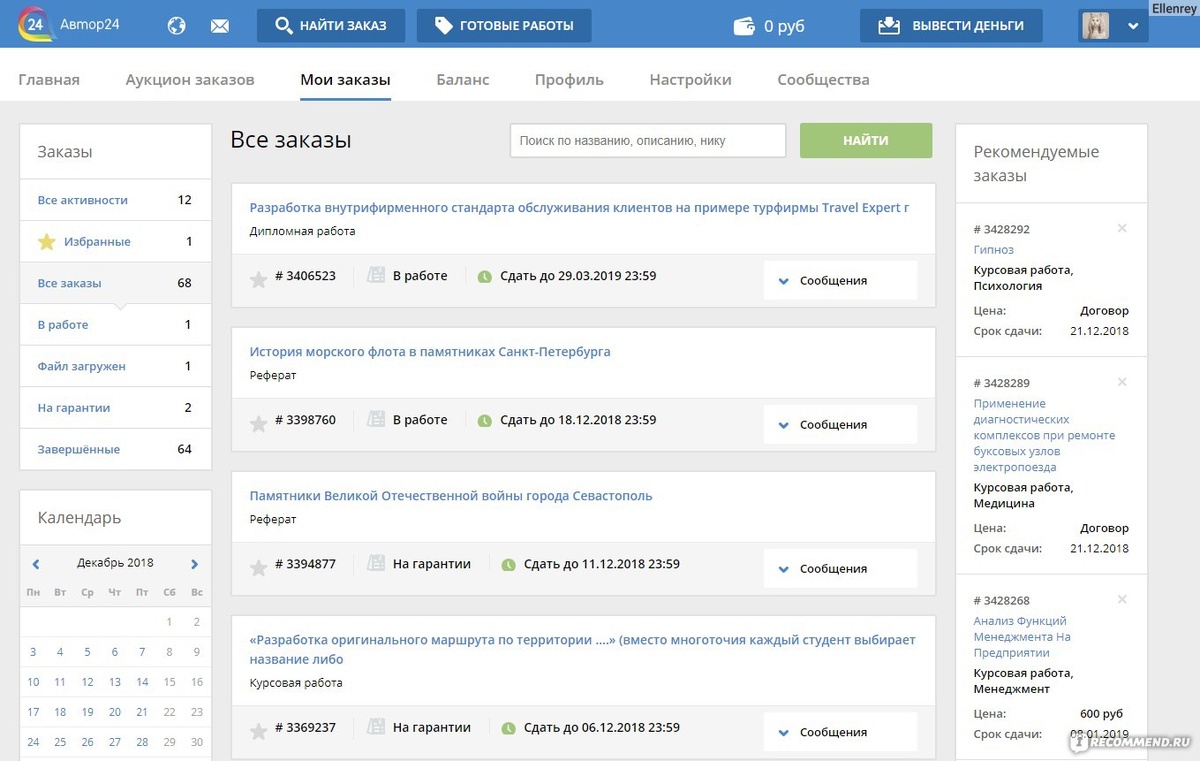
Task: Open Избранные orders filter
Action: click(115, 242)
